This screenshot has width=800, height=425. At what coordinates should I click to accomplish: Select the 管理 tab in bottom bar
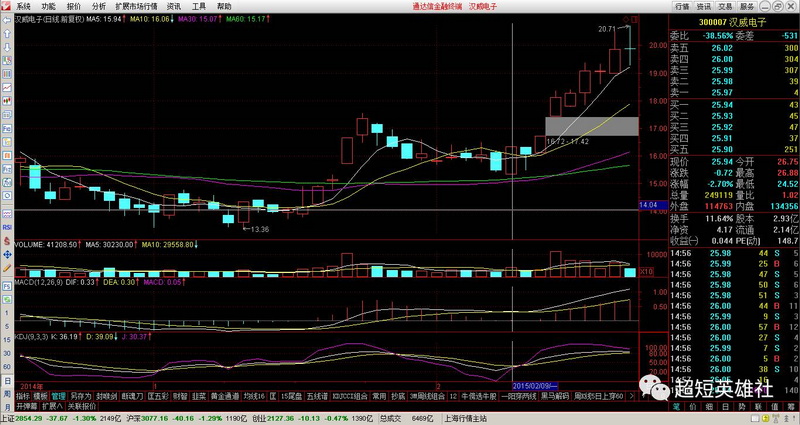(58, 396)
